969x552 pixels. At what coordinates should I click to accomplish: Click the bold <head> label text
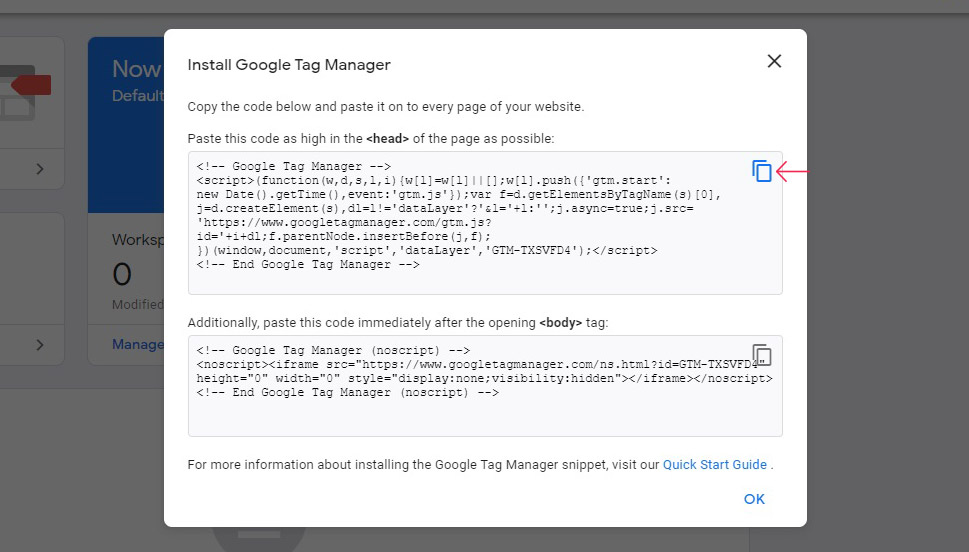point(387,138)
